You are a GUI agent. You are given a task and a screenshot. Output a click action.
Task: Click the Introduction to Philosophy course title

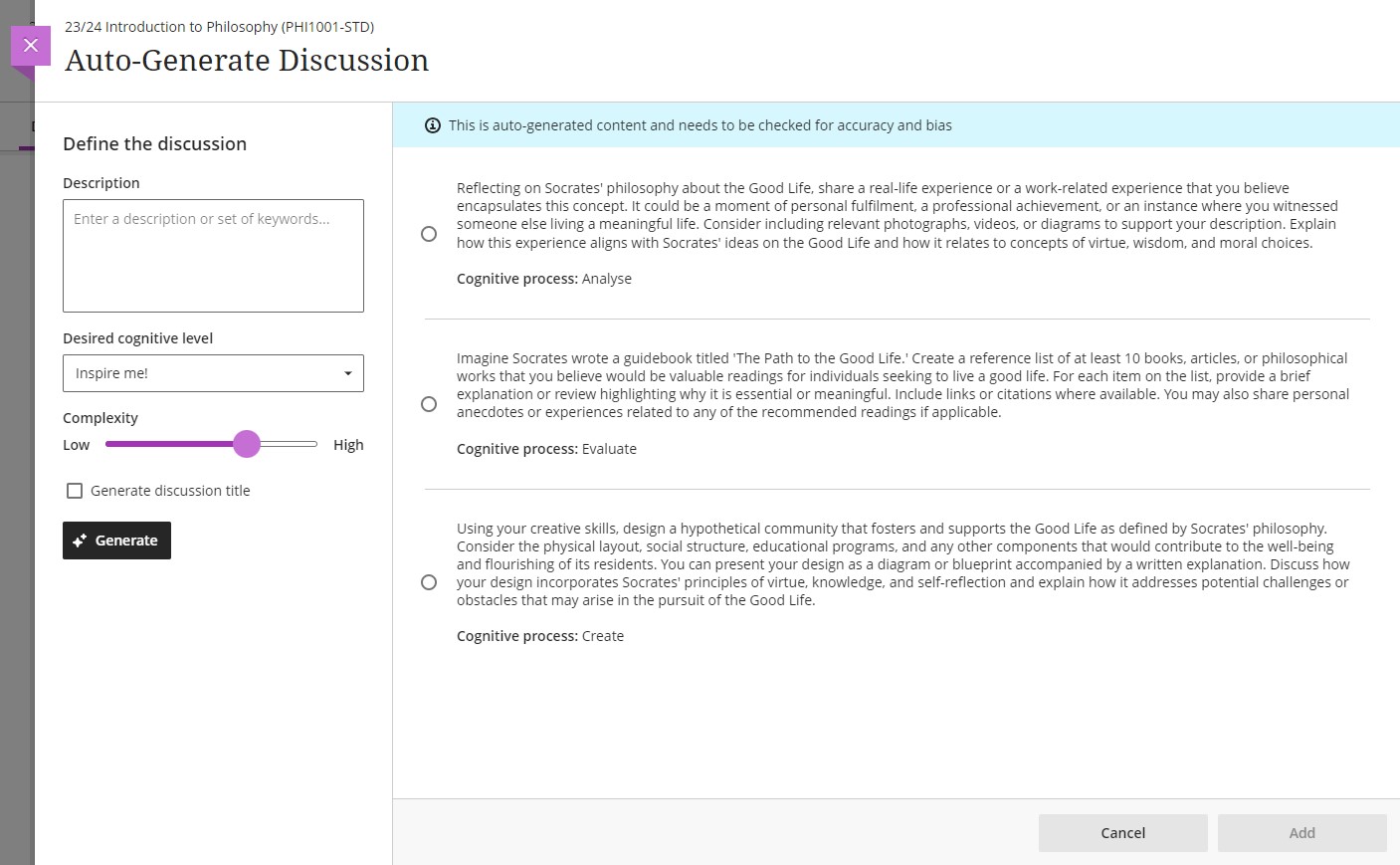coord(219,27)
